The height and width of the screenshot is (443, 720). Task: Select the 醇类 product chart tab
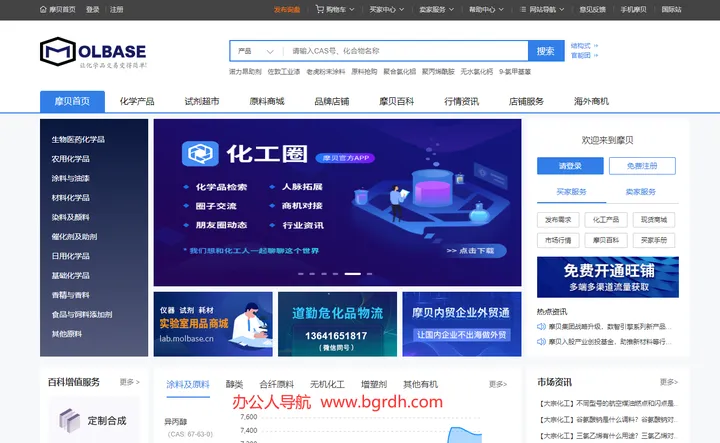(x=234, y=384)
